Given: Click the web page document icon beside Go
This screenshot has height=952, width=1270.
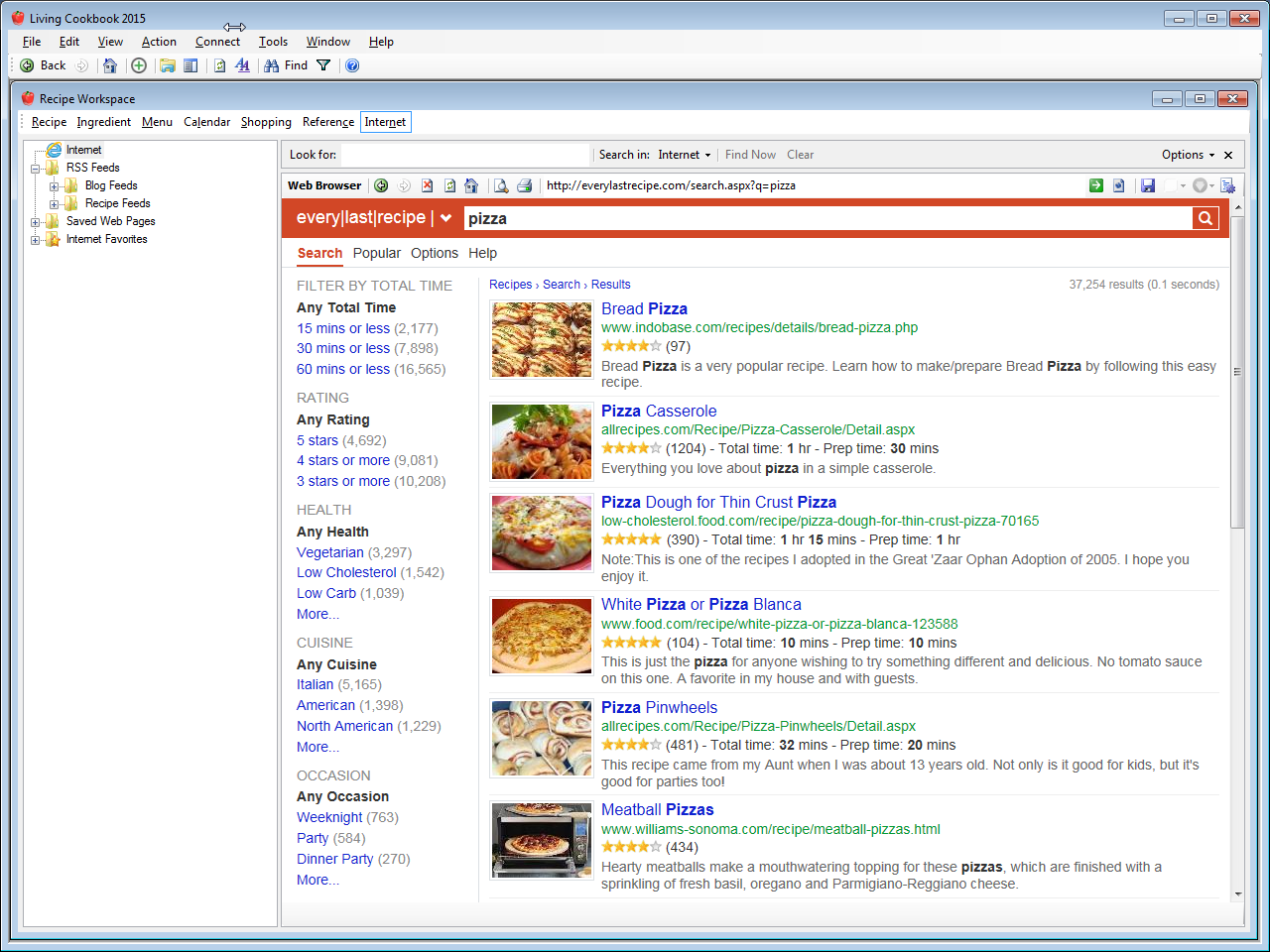Looking at the screenshot, I should (1118, 185).
